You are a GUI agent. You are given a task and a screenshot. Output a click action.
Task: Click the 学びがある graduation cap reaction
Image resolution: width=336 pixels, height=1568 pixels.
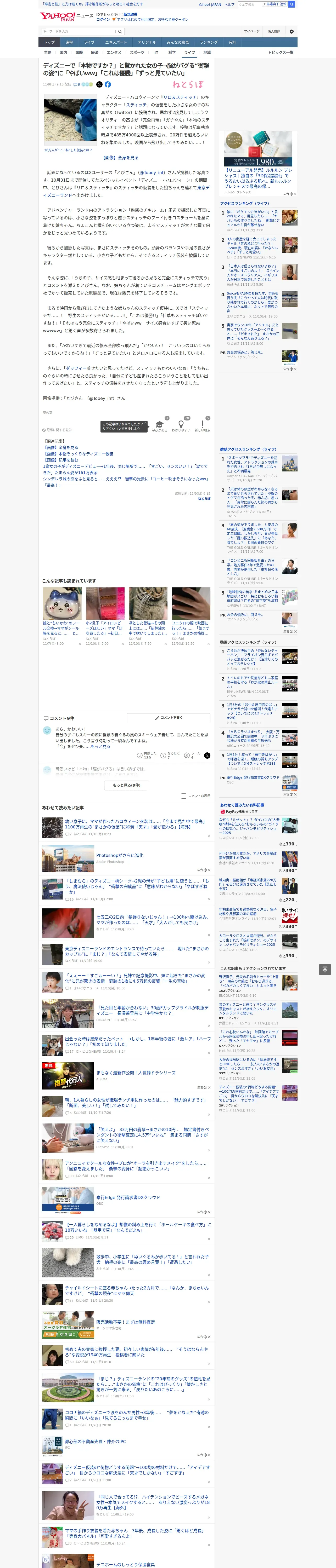point(160,425)
